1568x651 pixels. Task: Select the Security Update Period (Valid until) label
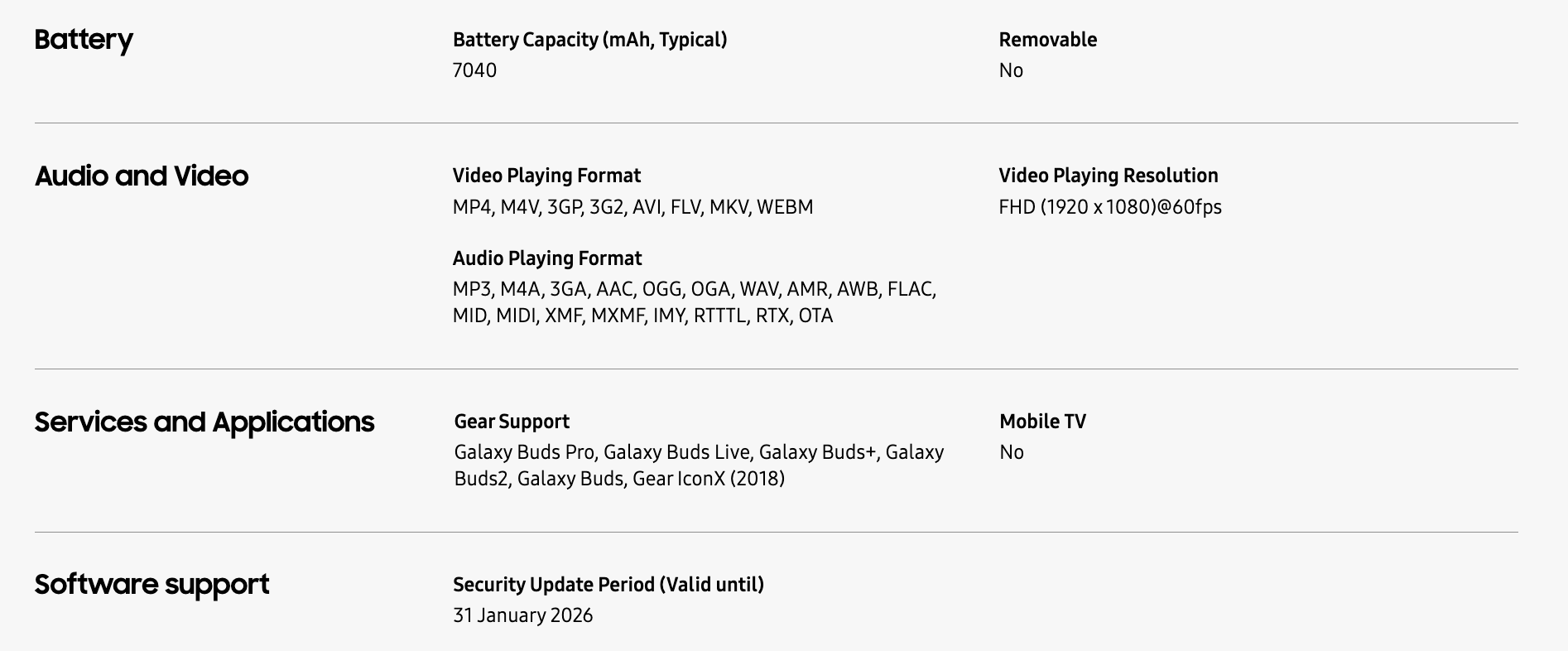[x=608, y=585]
